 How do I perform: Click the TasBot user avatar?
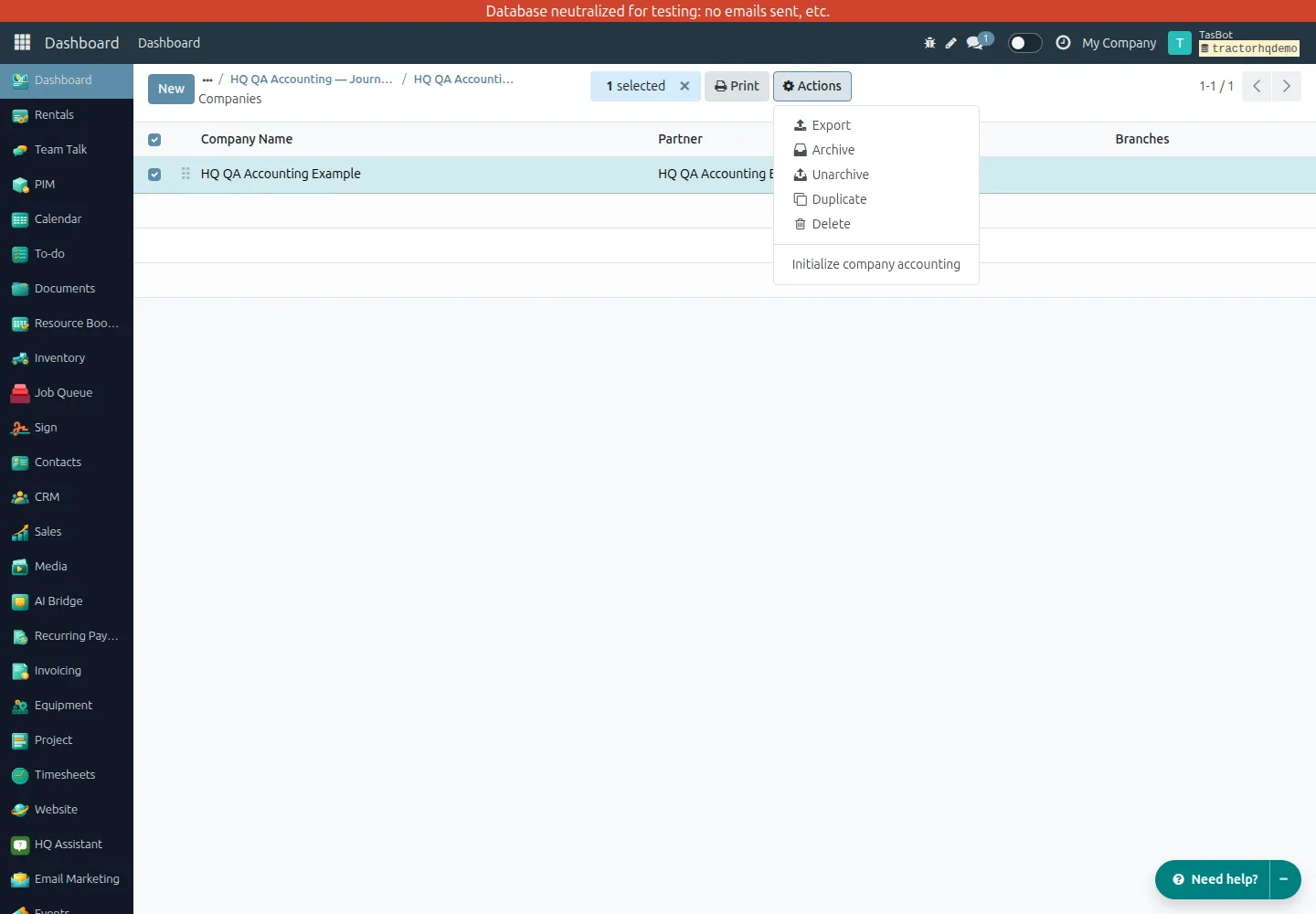tap(1180, 43)
